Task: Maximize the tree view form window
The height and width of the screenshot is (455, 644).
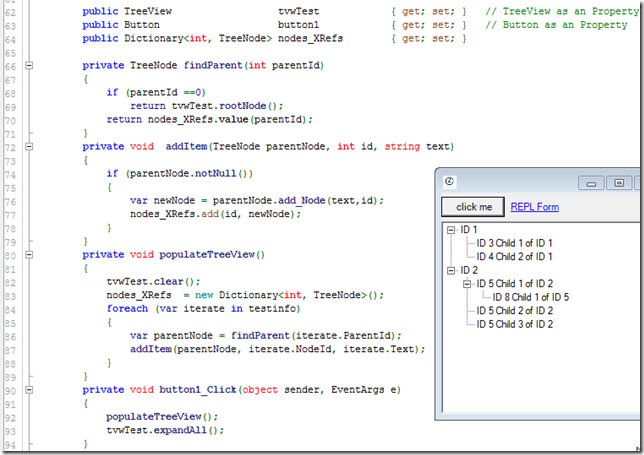Action: click(x=619, y=183)
